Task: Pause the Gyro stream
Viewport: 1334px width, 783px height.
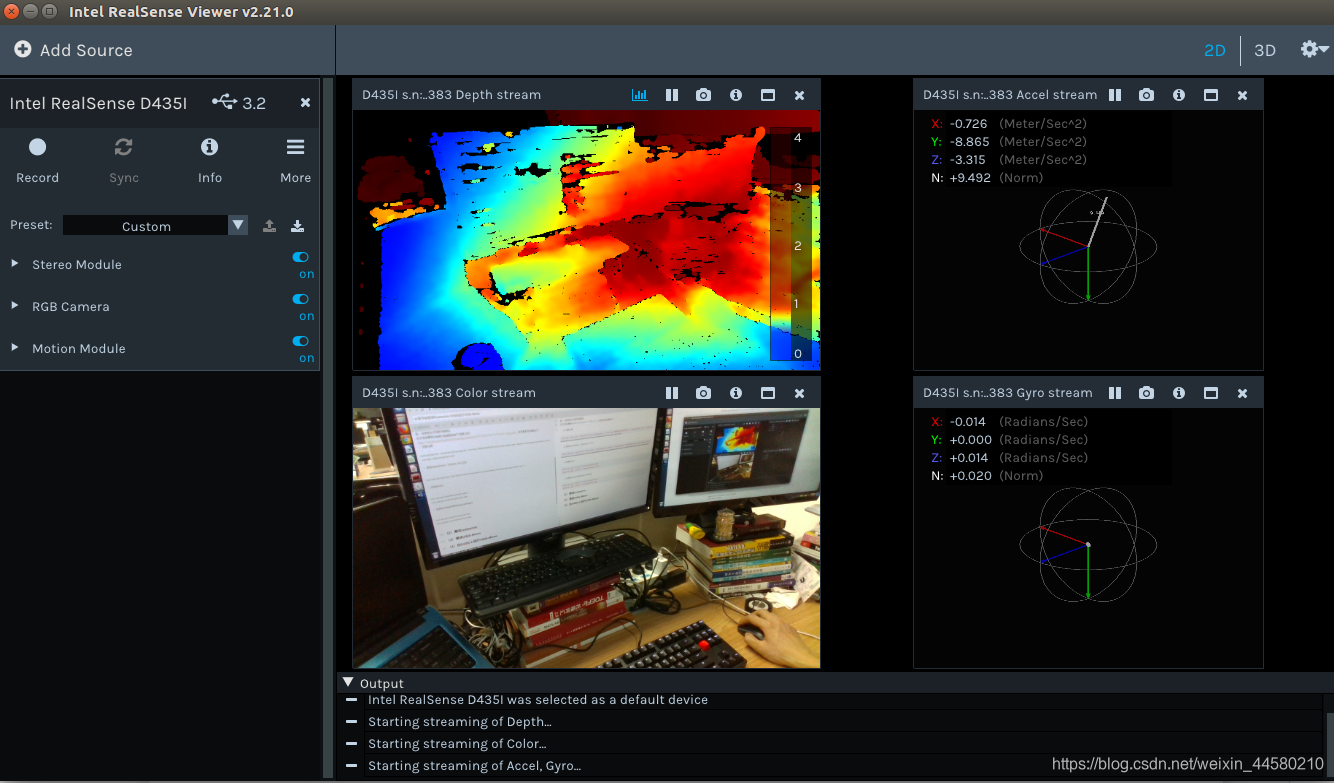Action: 1115,393
